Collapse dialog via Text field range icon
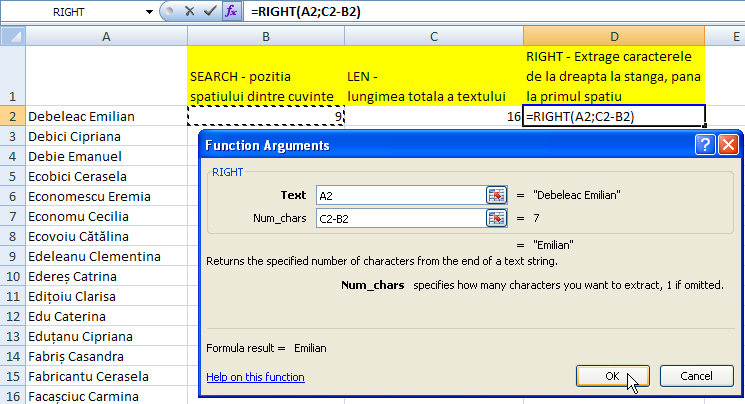The height and width of the screenshot is (404, 745). click(x=496, y=195)
